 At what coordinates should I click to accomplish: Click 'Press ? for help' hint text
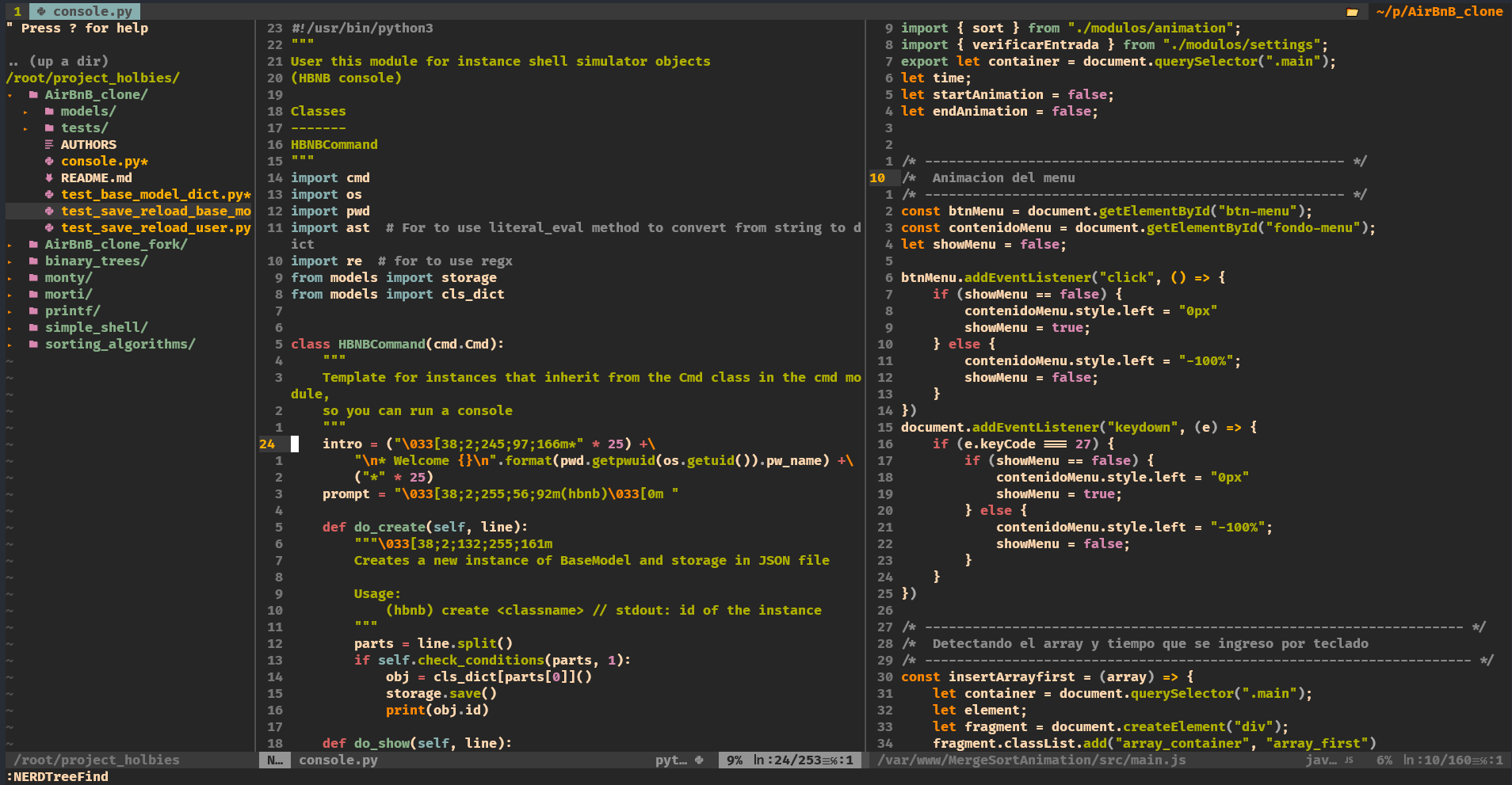(x=85, y=28)
